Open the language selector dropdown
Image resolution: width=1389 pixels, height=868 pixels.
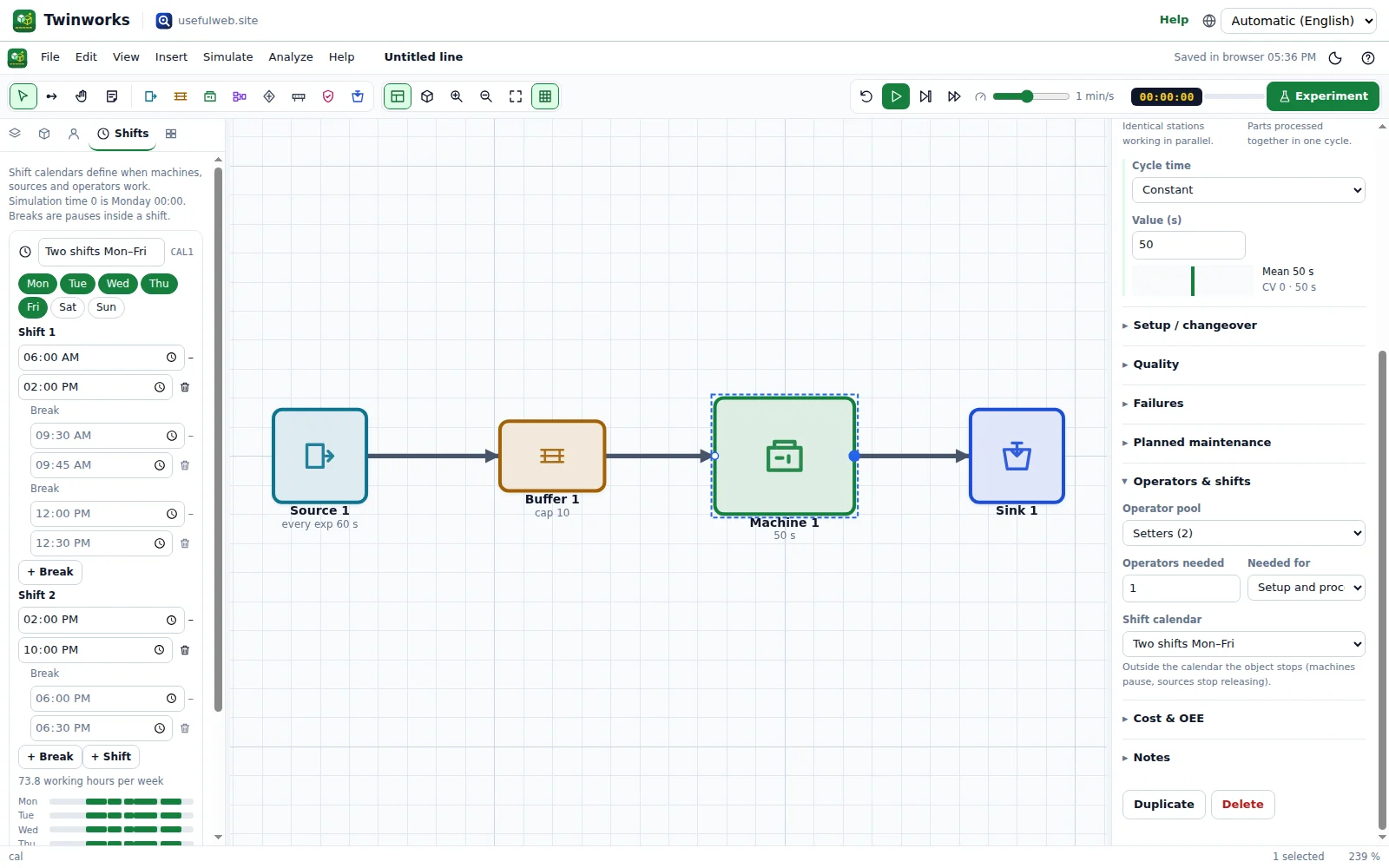click(1299, 21)
